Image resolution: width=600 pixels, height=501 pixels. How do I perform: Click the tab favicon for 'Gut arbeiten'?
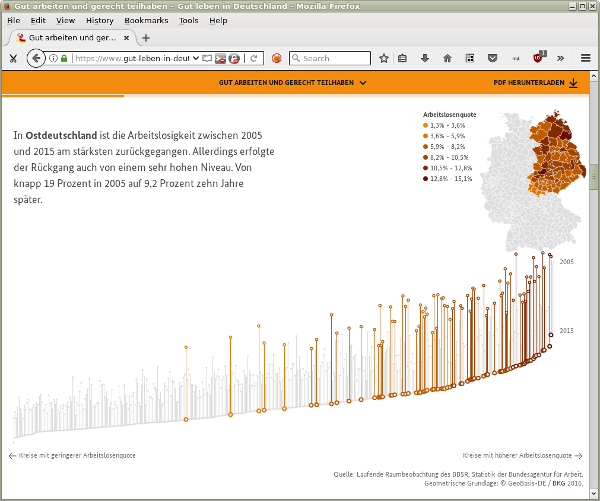(21, 38)
